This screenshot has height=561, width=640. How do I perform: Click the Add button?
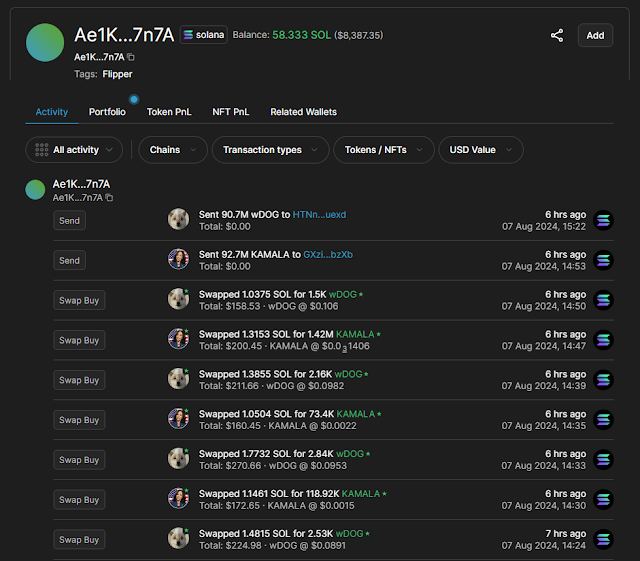pos(595,36)
